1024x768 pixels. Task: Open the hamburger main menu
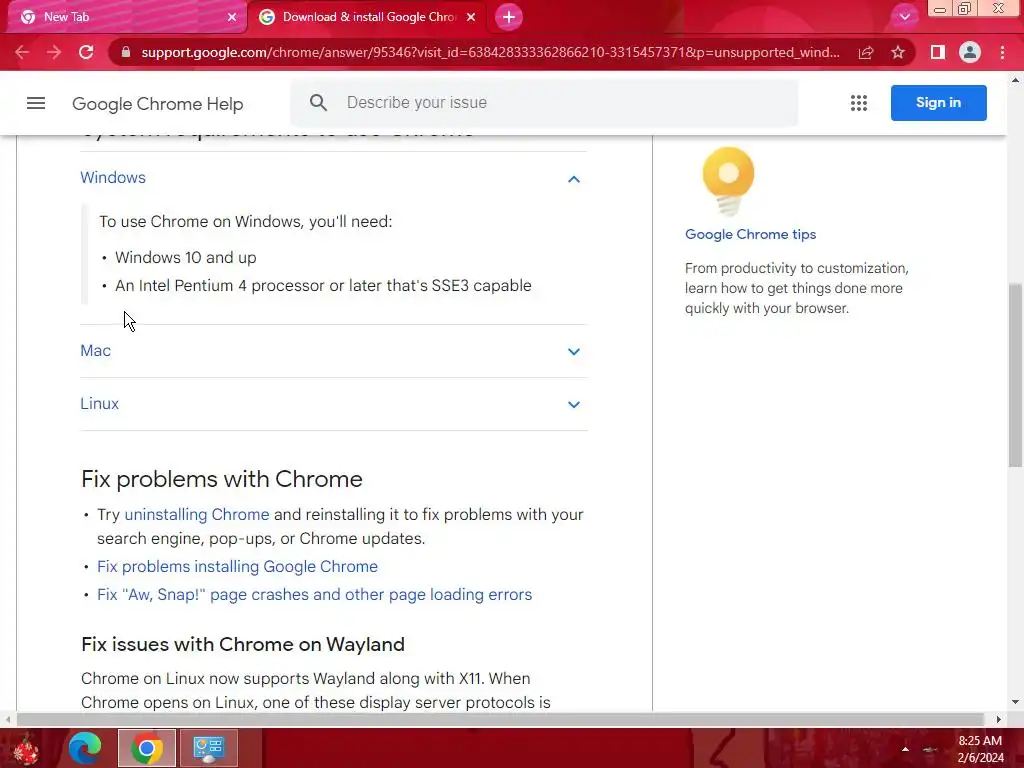36,103
